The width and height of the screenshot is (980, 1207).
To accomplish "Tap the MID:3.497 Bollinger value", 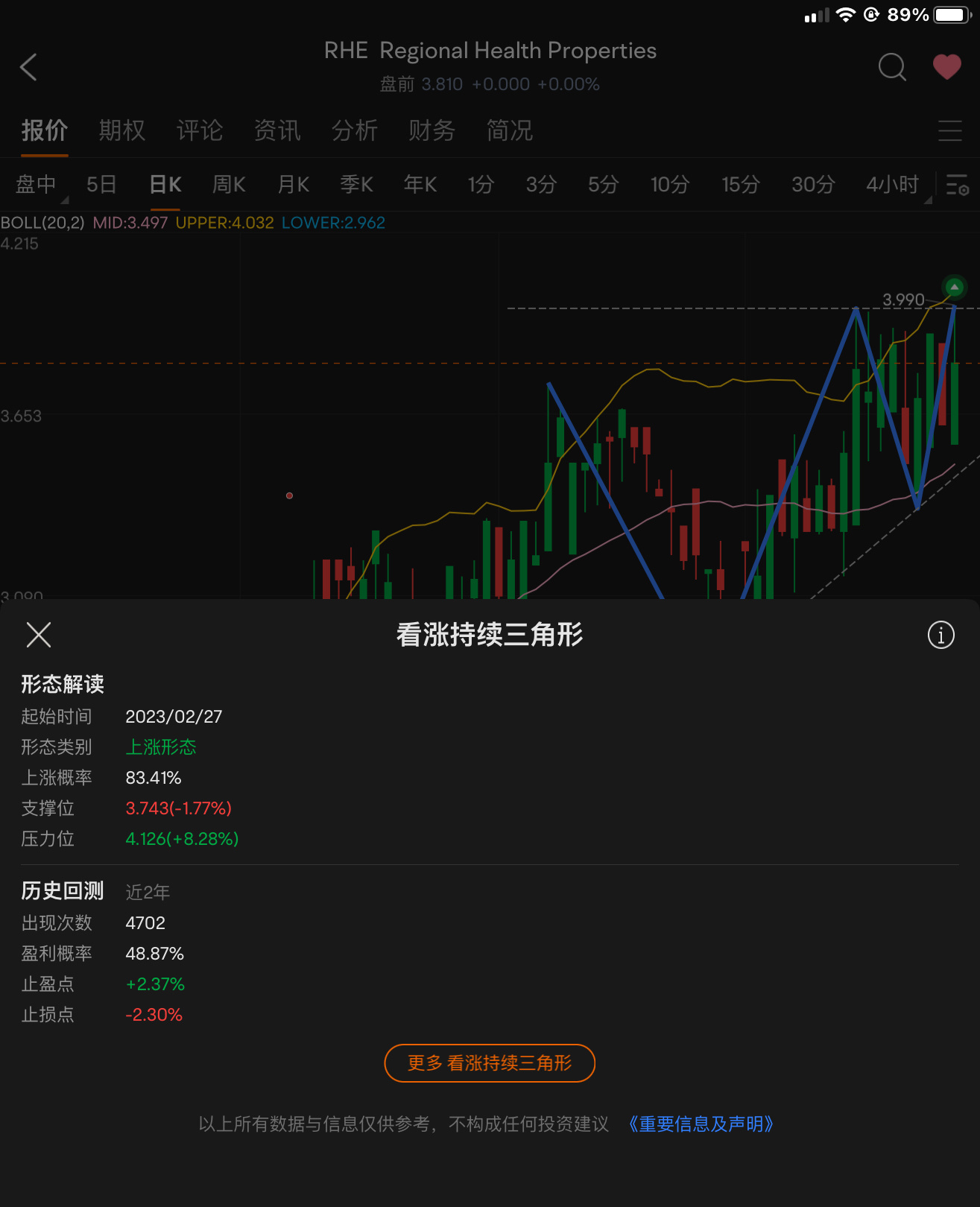I will point(130,223).
